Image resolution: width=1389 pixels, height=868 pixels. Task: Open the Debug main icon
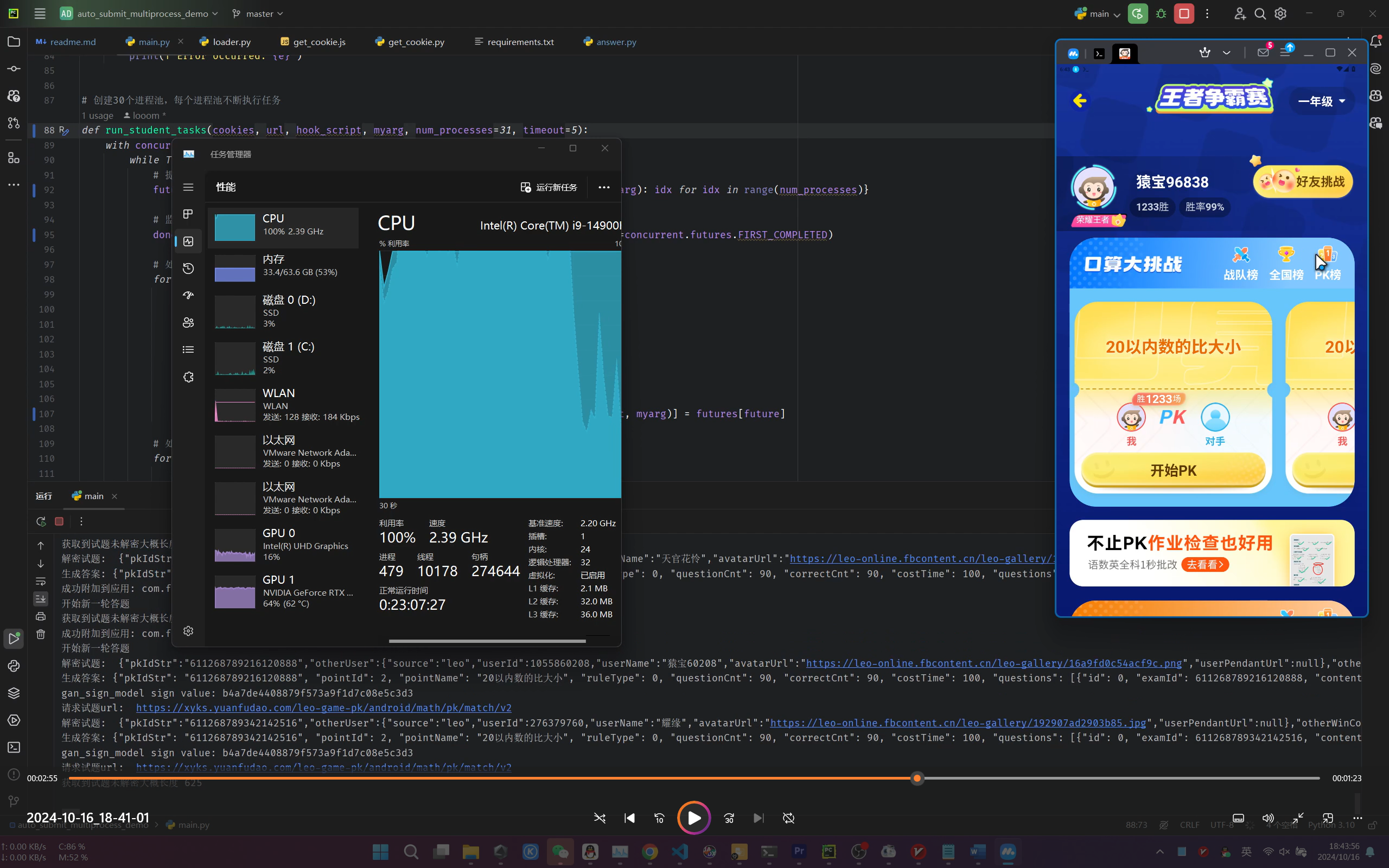[1161, 14]
